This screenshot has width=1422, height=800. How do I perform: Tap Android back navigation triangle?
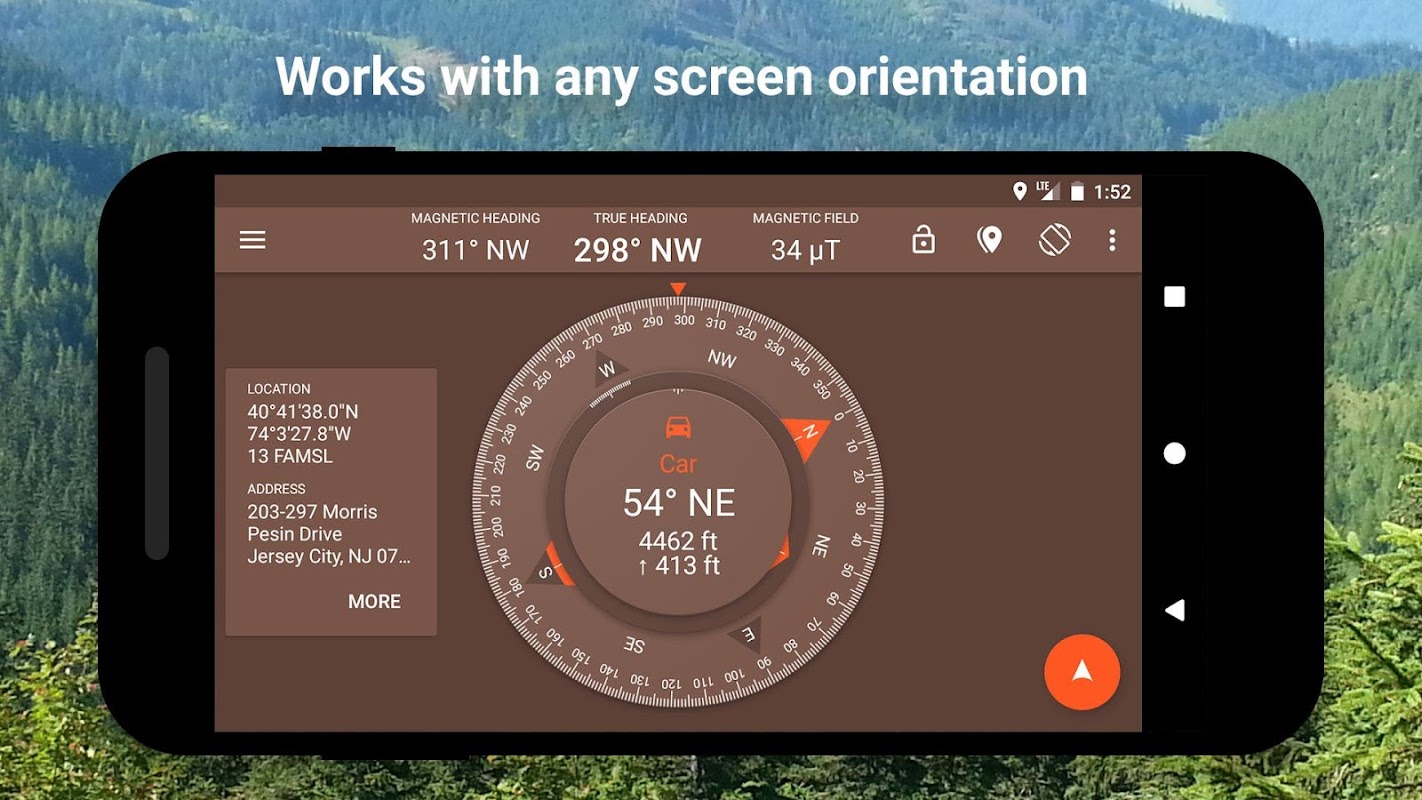click(x=1175, y=610)
